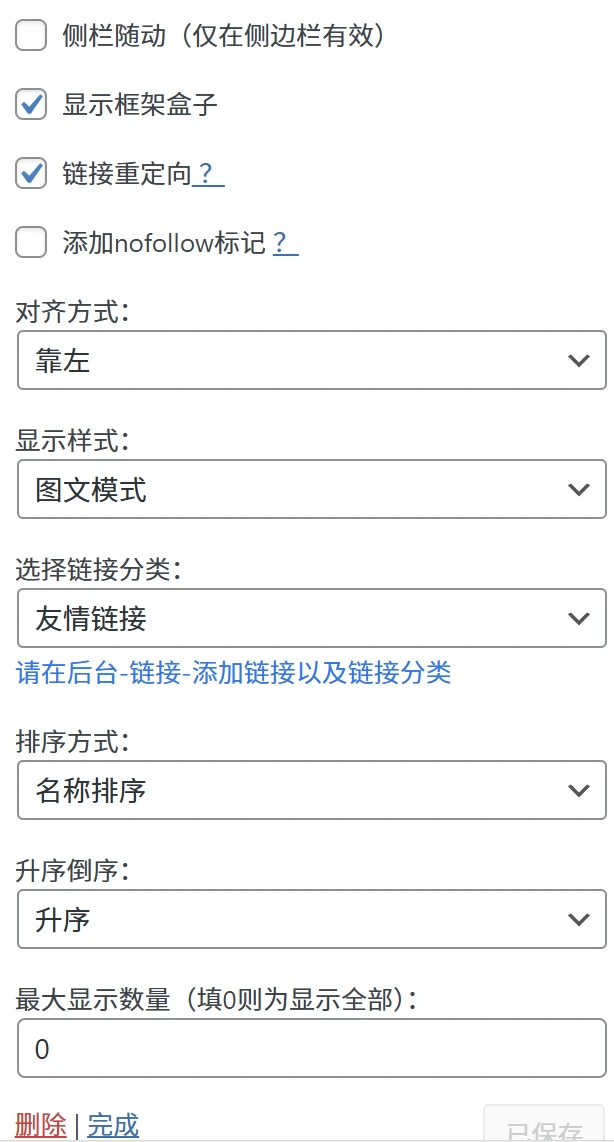Click 完成 to finish editing
The width and height of the screenshot is (614, 1142).
click(113, 1123)
